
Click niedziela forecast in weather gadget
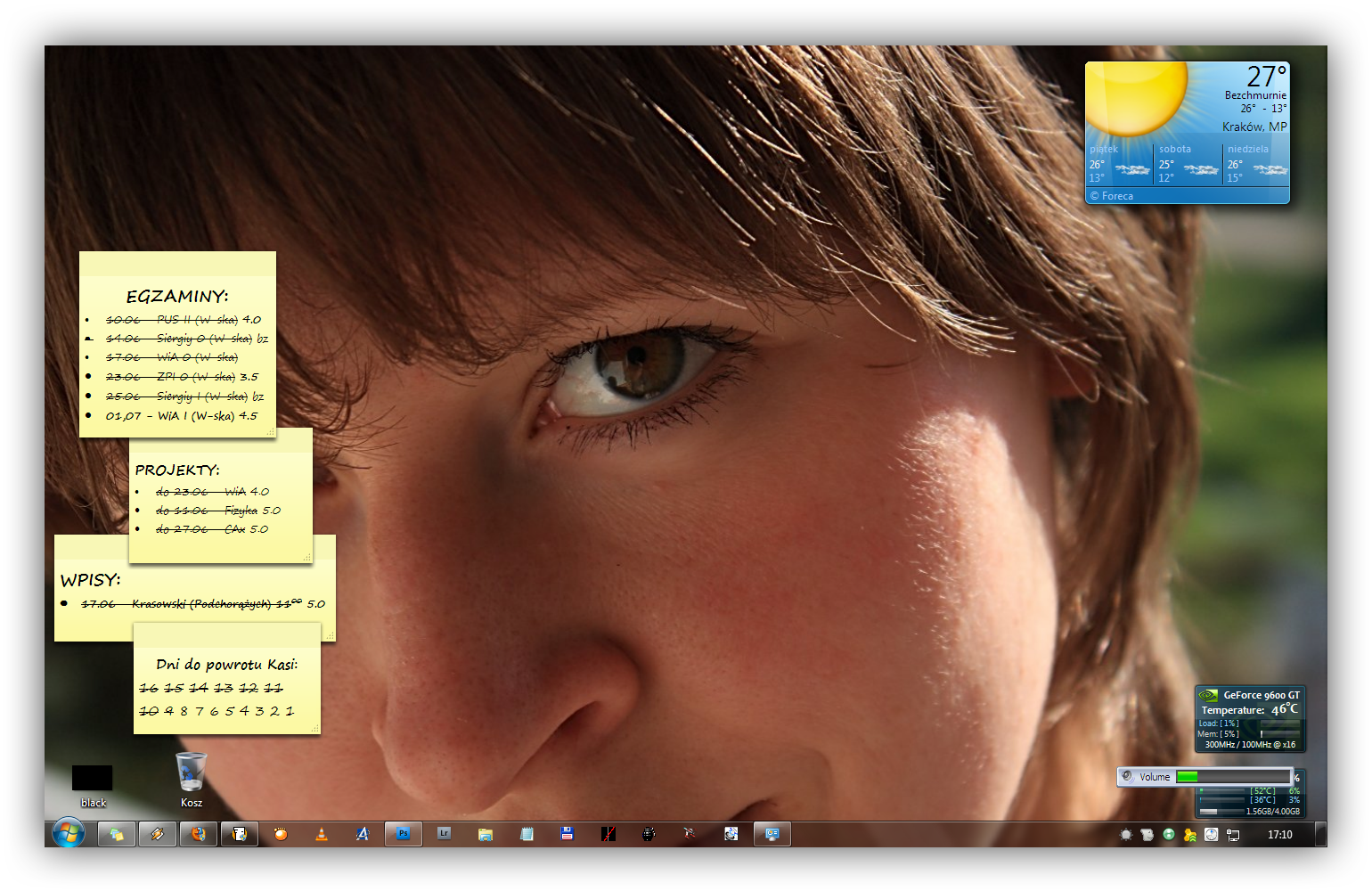pos(1256,164)
